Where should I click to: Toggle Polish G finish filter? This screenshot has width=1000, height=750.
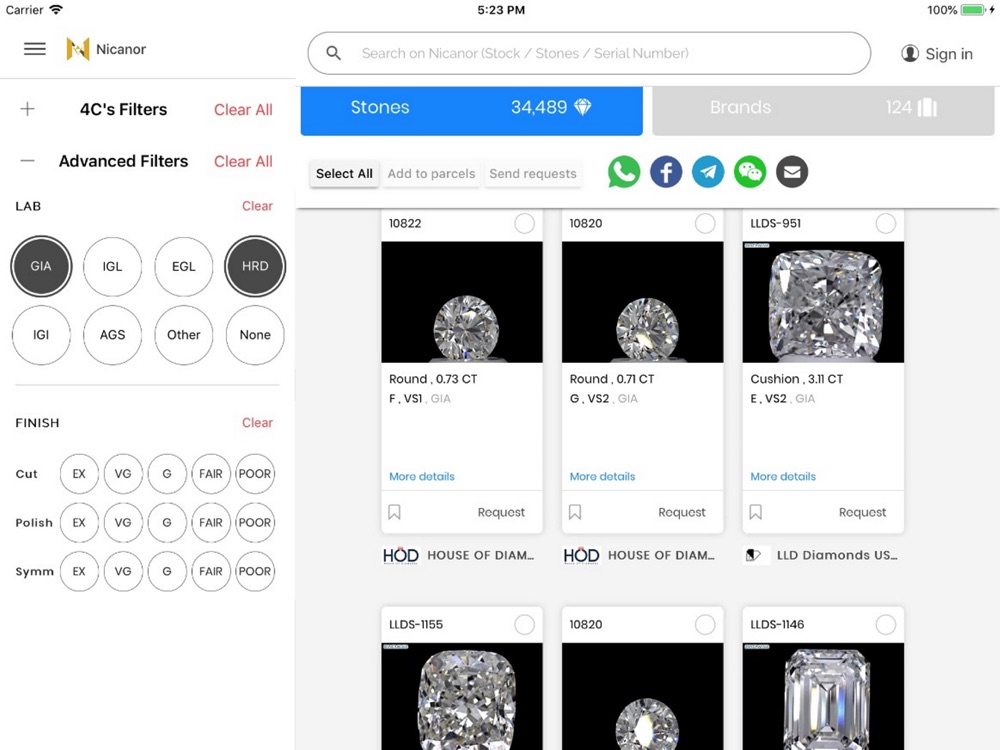click(x=167, y=522)
